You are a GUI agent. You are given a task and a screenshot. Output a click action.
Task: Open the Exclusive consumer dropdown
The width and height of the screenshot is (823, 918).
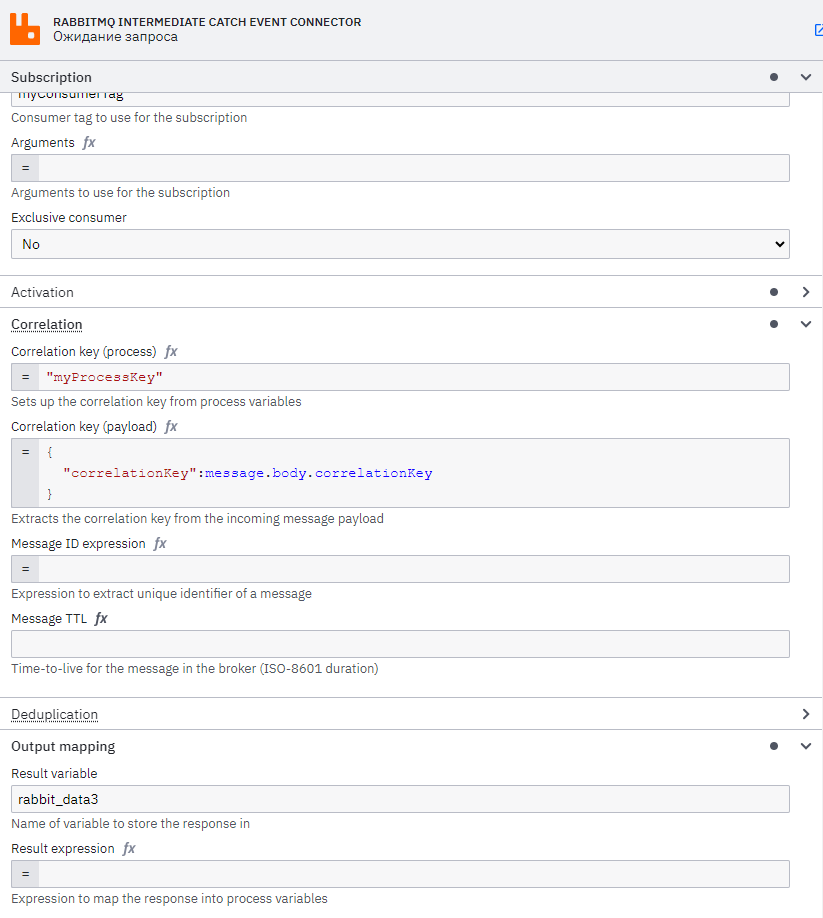pyautogui.click(x=400, y=243)
